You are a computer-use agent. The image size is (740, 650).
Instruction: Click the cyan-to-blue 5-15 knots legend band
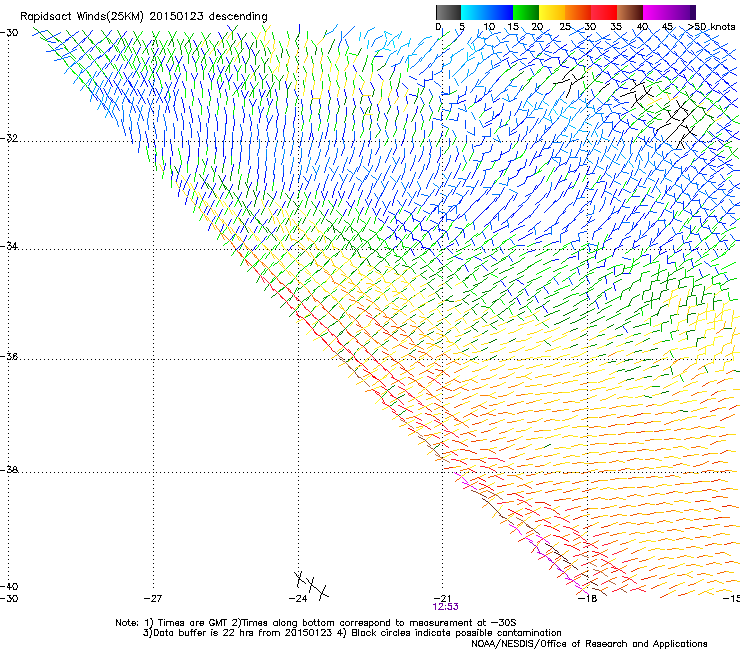click(487, 12)
